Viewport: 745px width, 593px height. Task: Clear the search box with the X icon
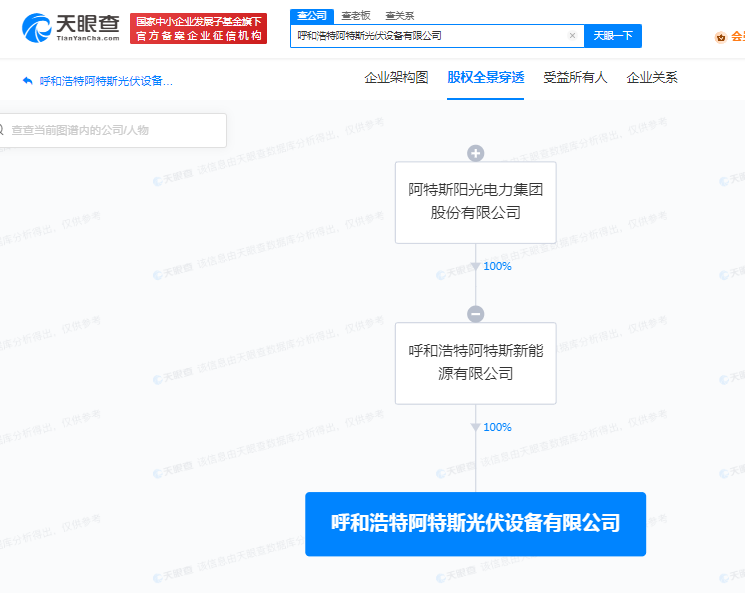[572, 35]
